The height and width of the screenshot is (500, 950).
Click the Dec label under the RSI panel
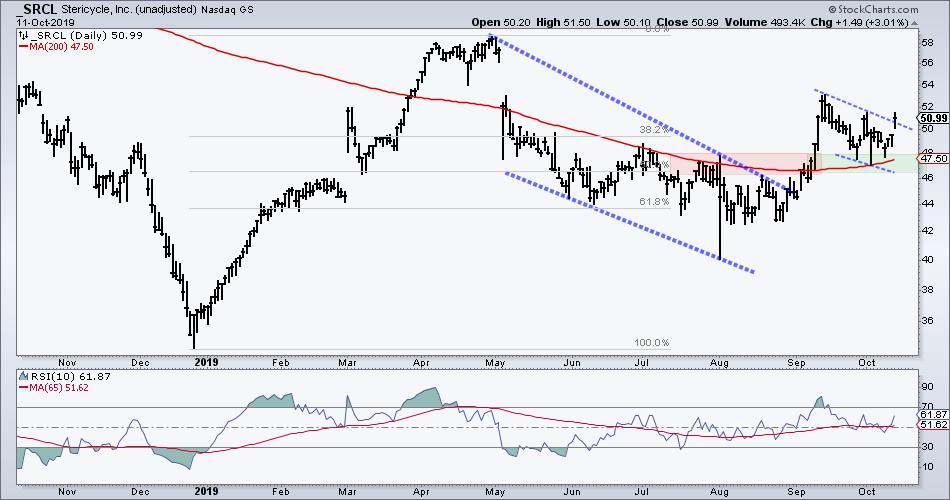[x=140, y=492]
